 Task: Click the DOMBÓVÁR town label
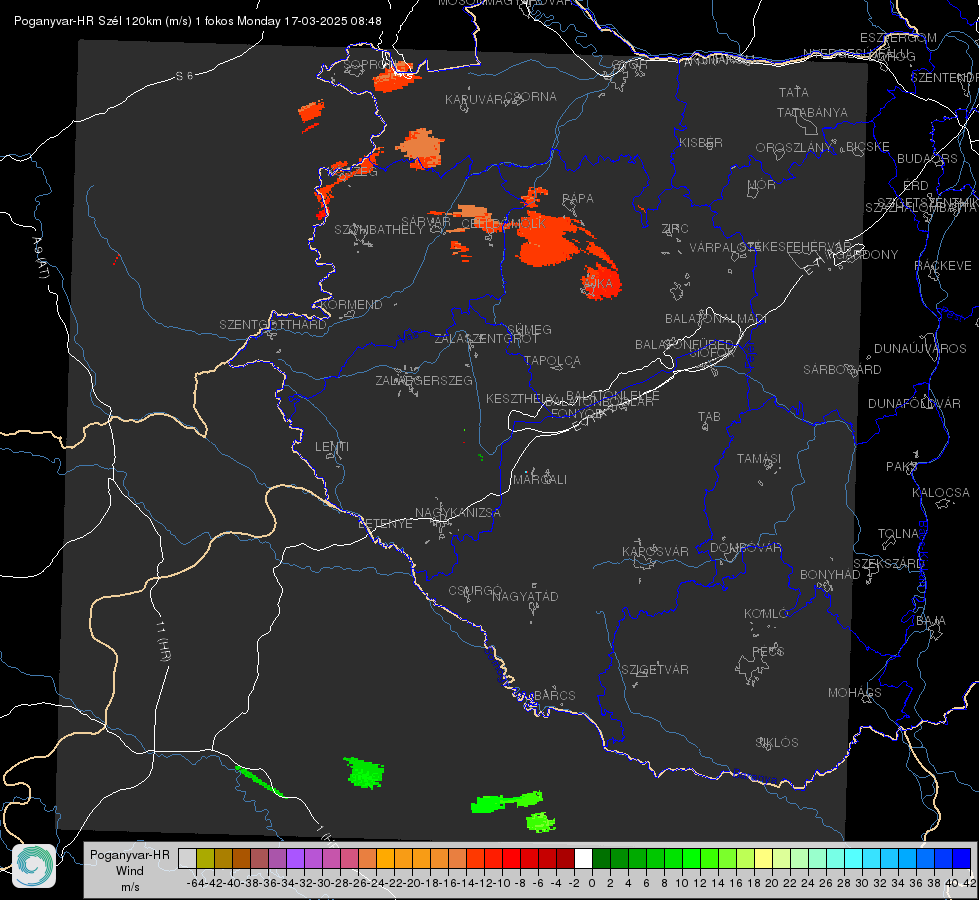[745, 548]
